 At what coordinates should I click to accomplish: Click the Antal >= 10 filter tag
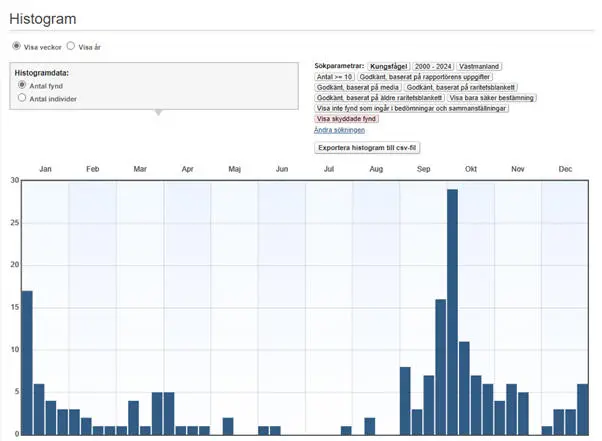pyautogui.click(x=335, y=76)
